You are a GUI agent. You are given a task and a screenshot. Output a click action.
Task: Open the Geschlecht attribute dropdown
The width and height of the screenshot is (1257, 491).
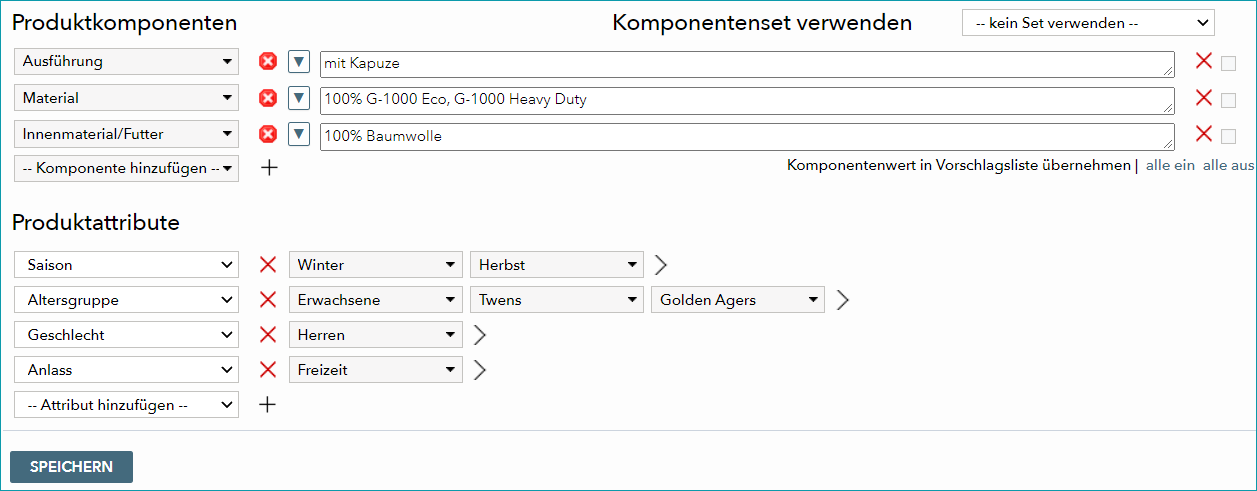point(126,335)
